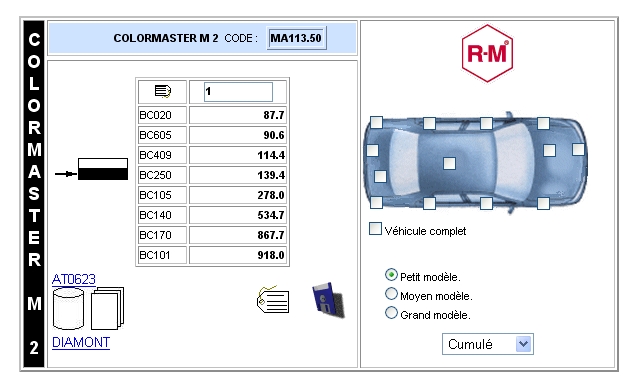Select the Petit modèle radio button
This screenshot has width=638, height=385.
391,275
